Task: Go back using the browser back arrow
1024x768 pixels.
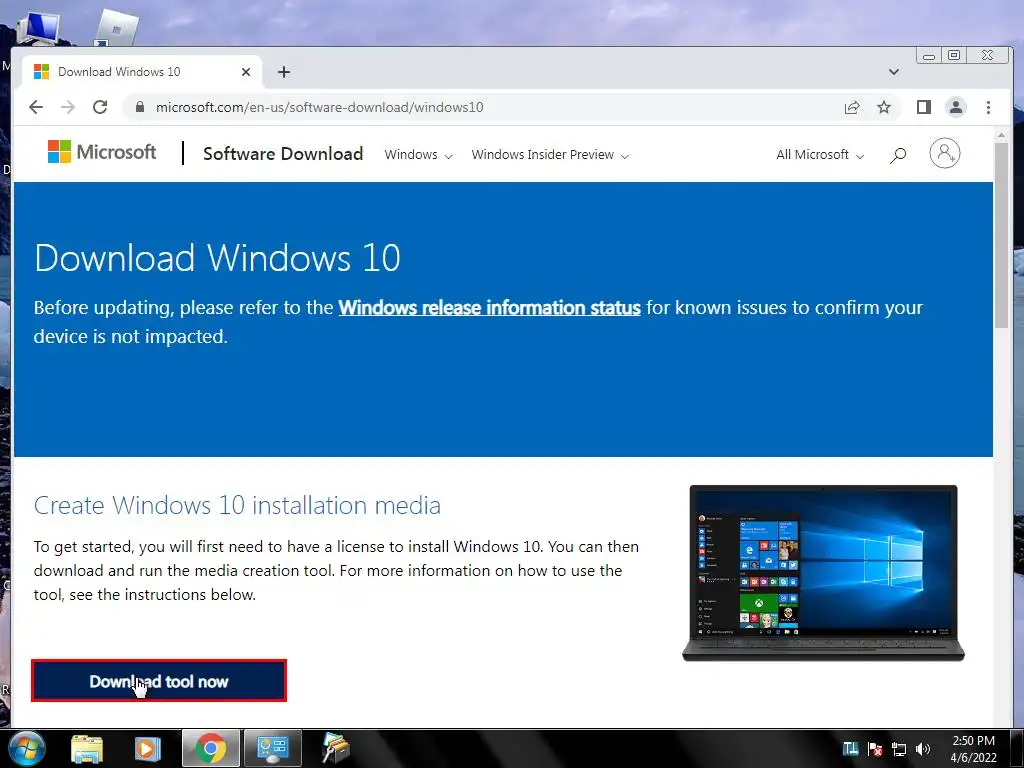Action: point(36,107)
